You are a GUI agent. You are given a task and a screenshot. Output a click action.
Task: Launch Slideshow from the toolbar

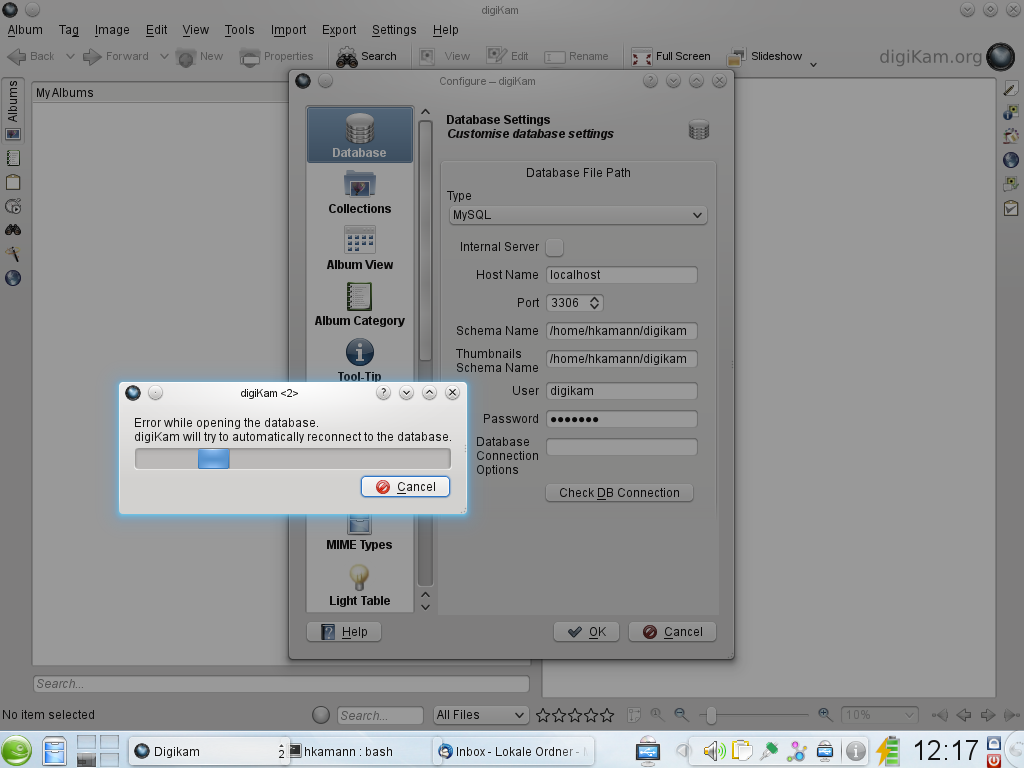click(766, 56)
